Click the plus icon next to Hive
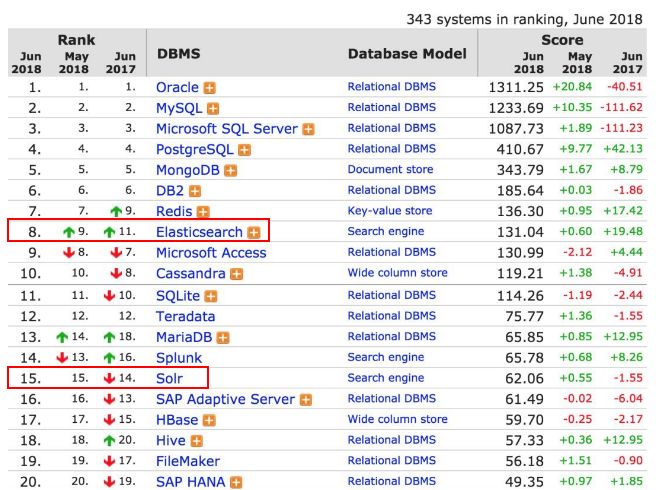 click(197, 441)
